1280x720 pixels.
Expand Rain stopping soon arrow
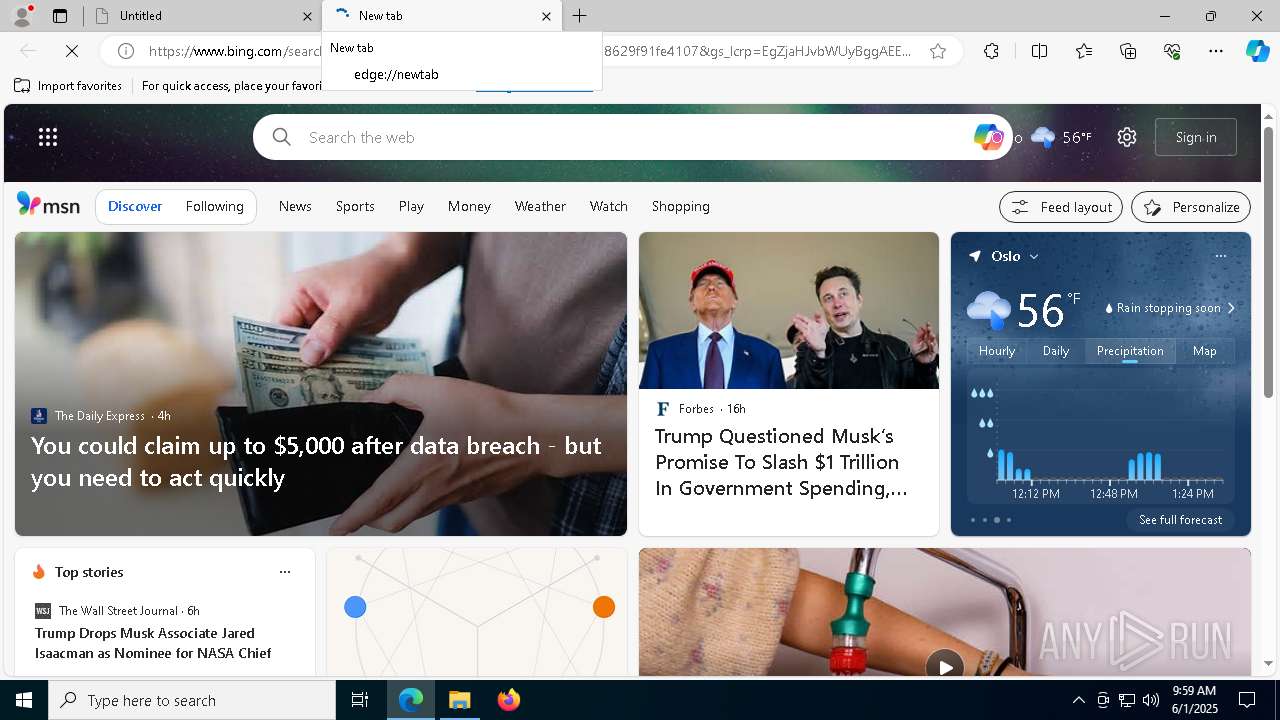pyautogui.click(x=1231, y=308)
